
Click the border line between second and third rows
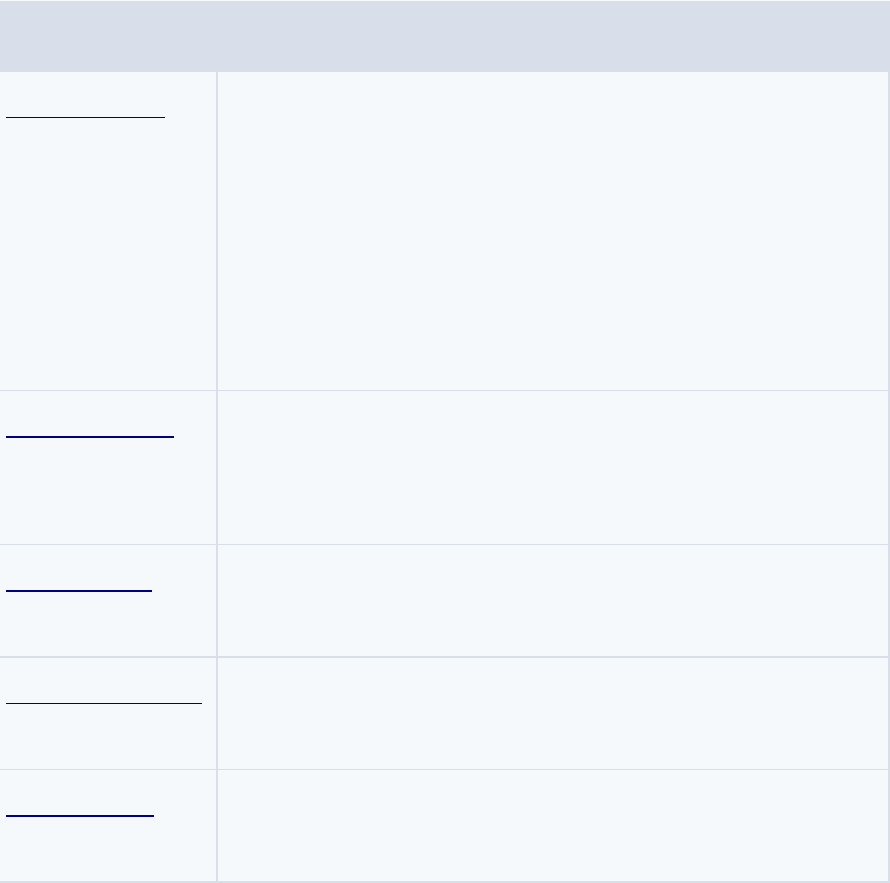[444, 544]
